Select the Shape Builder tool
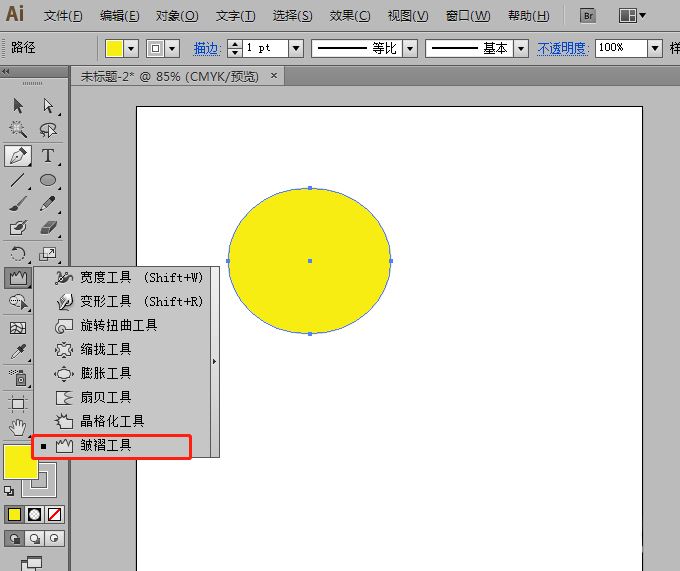This screenshot has height=571, width=680. pos(18,302)
